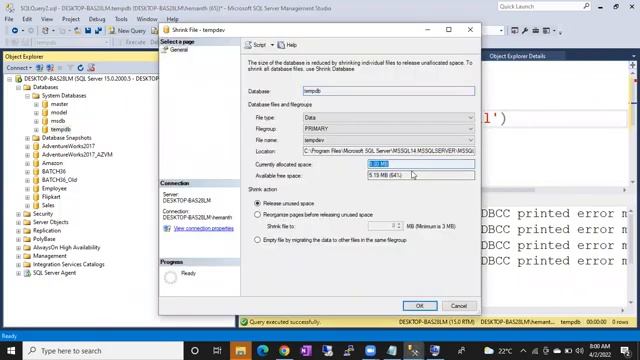Open Microsoft Edge from taskbar
Image resolution: width=640 pixels, height=360 pixels.
[x=262, y=351]
